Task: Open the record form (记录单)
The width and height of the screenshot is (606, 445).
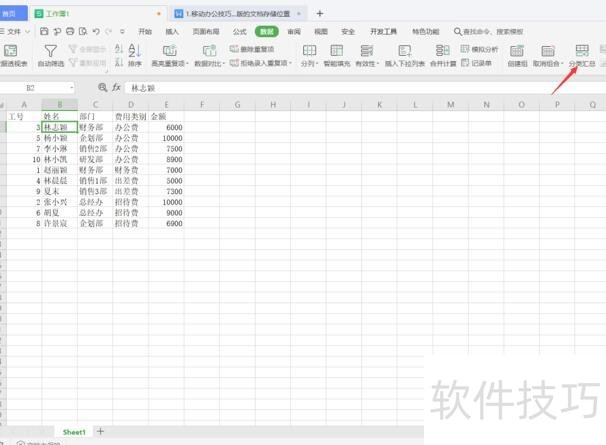Action: (476, 63)
